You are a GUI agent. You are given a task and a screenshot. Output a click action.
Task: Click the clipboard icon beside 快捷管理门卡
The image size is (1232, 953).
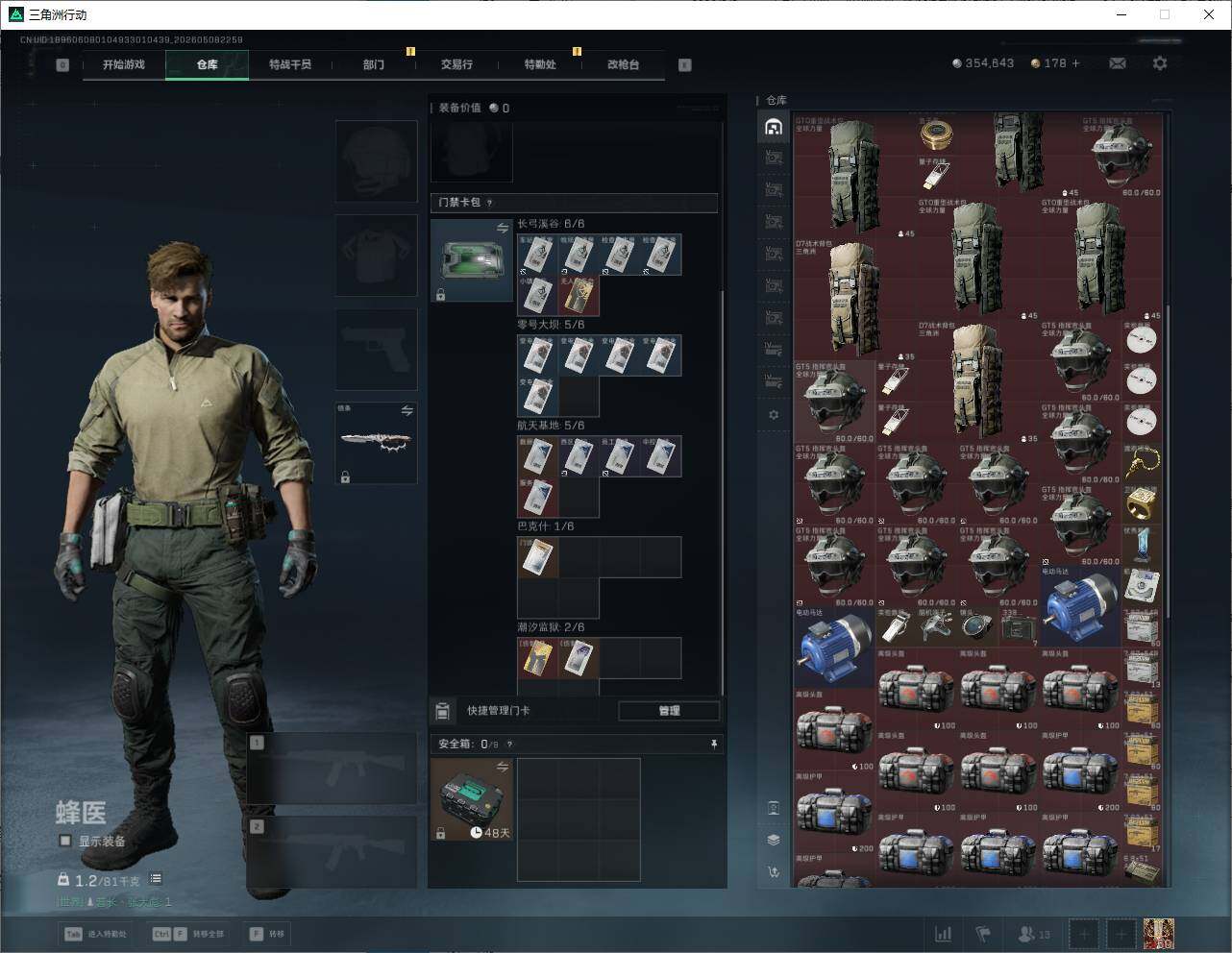442,711
